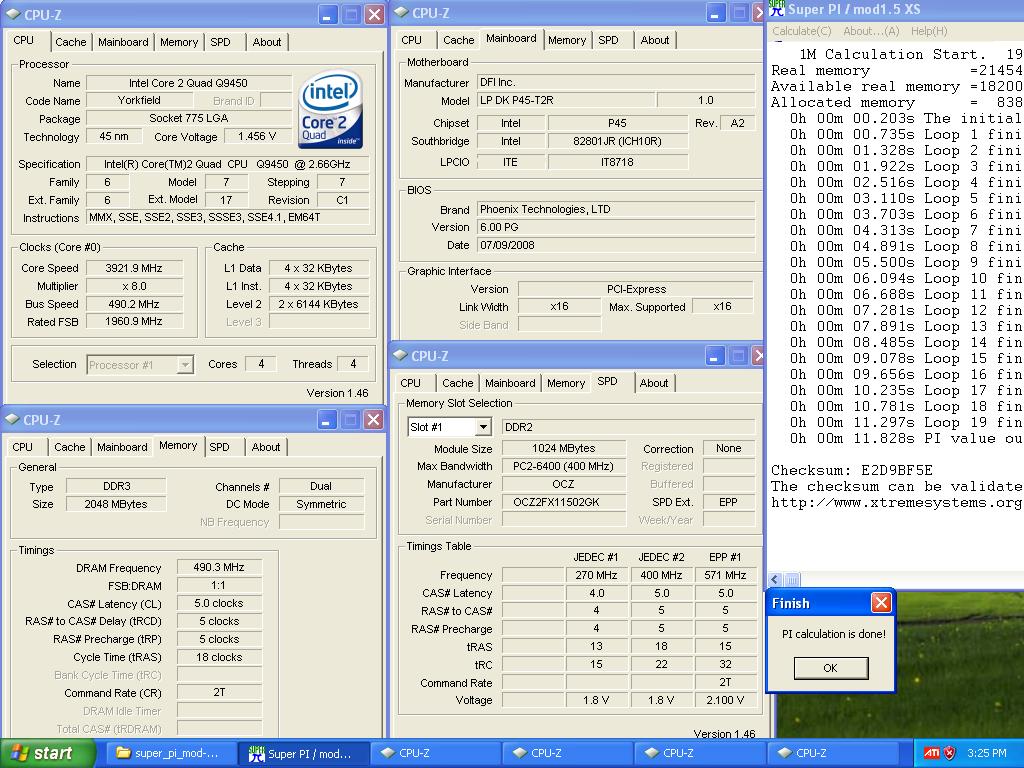Click the Intel Core 2 Quad Q9450 name field

[188, 83]
